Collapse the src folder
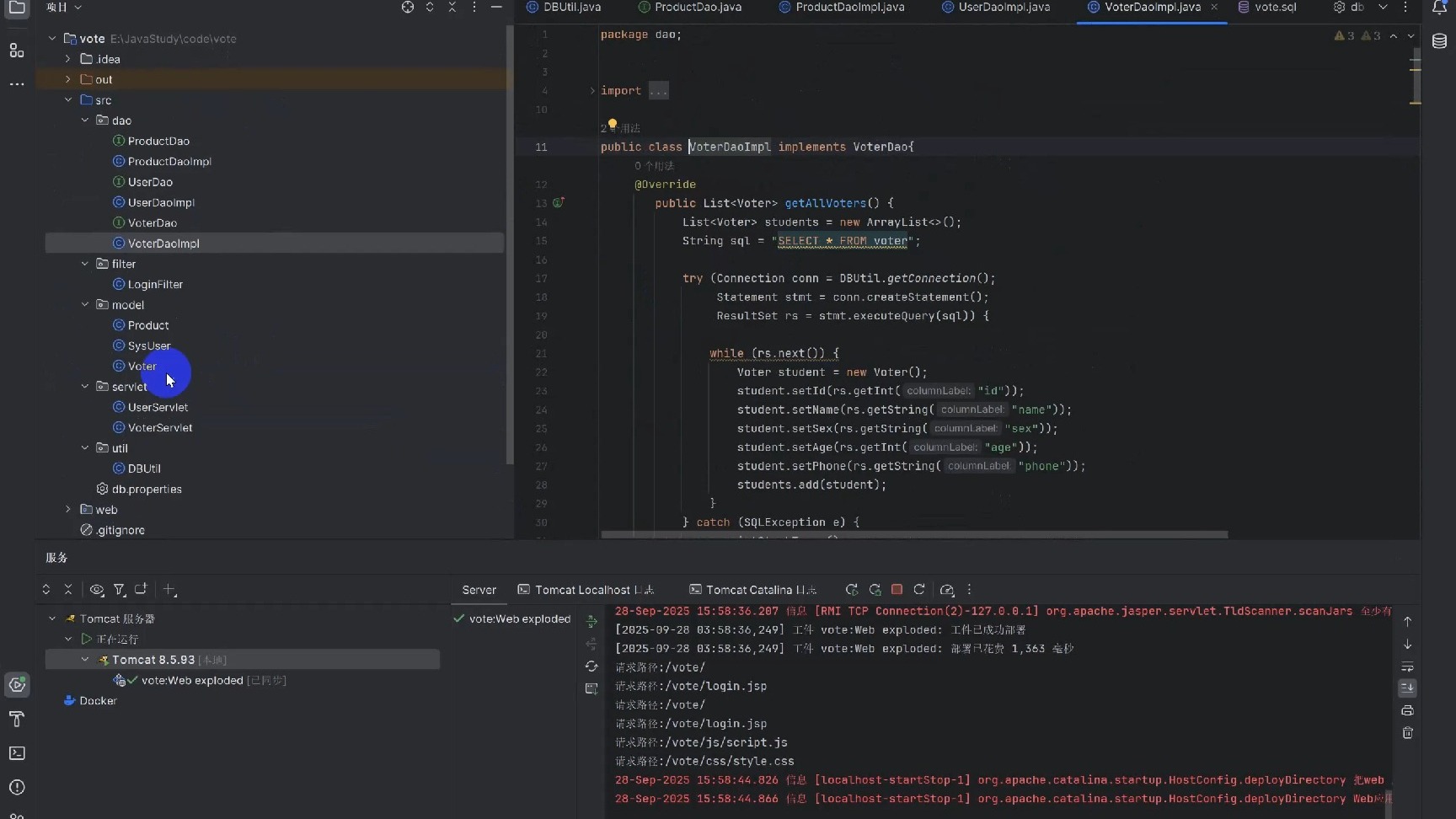 click(x=68, y=100)
